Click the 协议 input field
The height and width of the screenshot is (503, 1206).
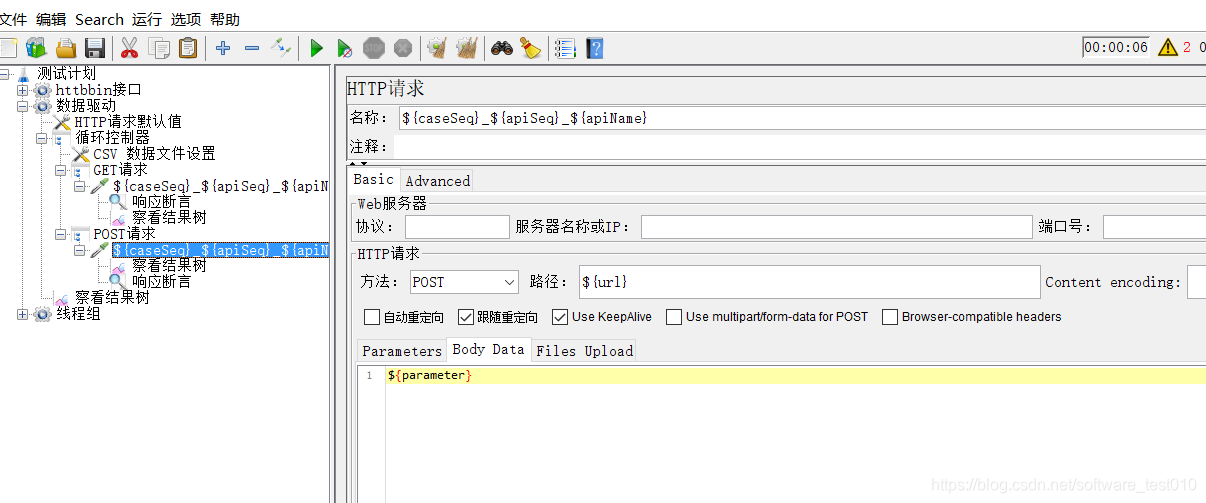[x=457, y=227]
